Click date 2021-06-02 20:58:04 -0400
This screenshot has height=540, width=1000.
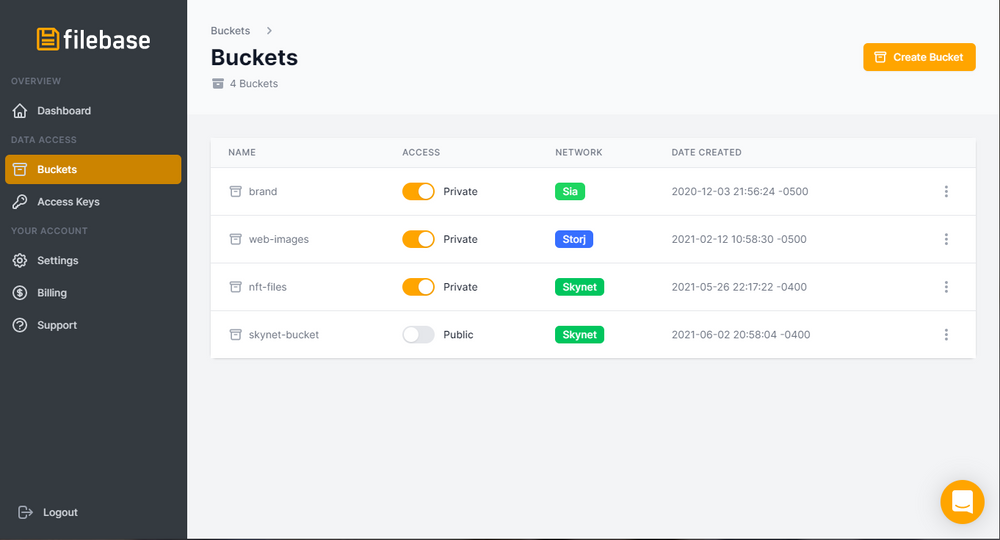click(741, 335)
